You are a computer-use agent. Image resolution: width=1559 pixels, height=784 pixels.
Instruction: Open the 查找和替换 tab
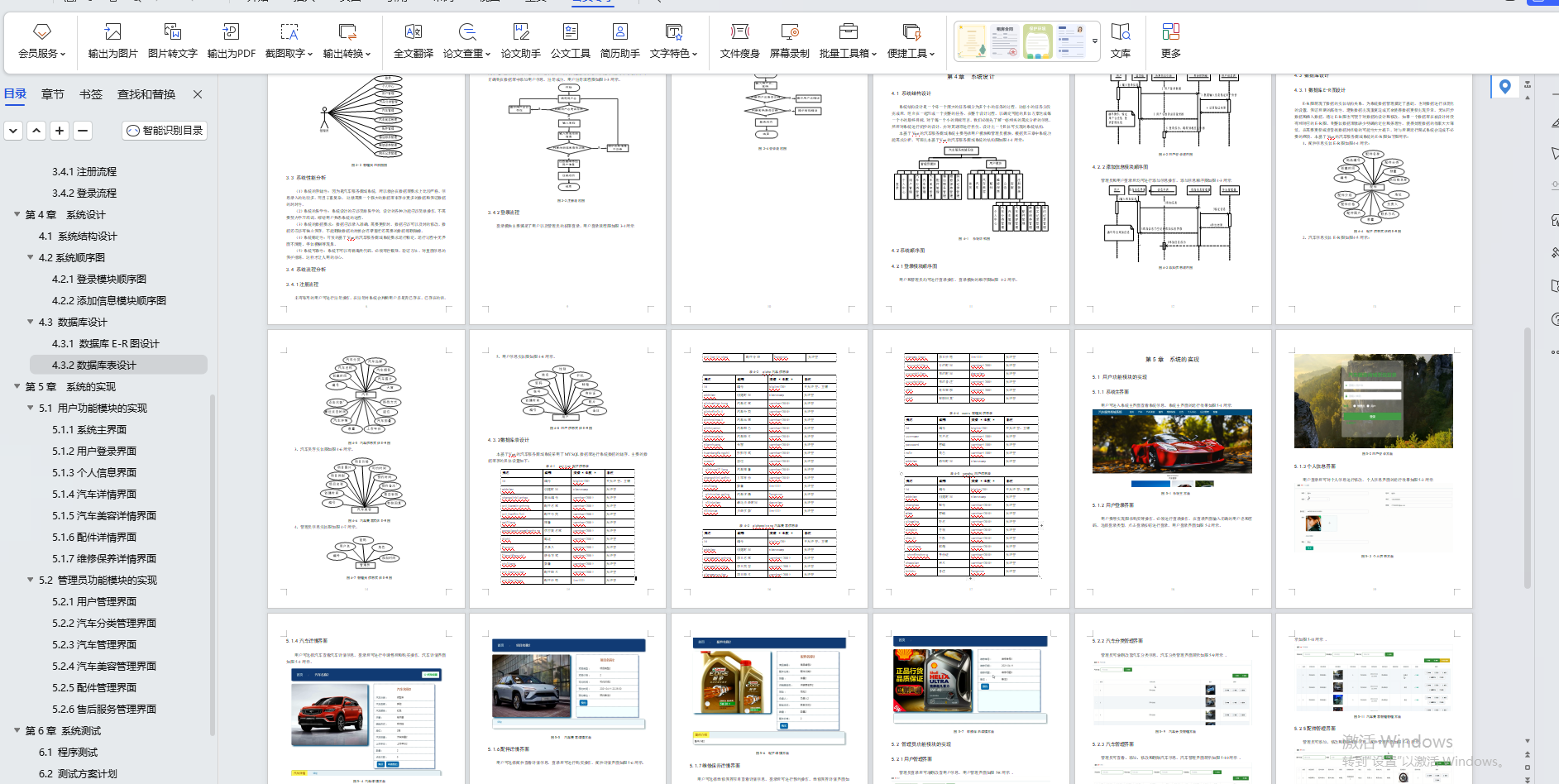[146, 94]
